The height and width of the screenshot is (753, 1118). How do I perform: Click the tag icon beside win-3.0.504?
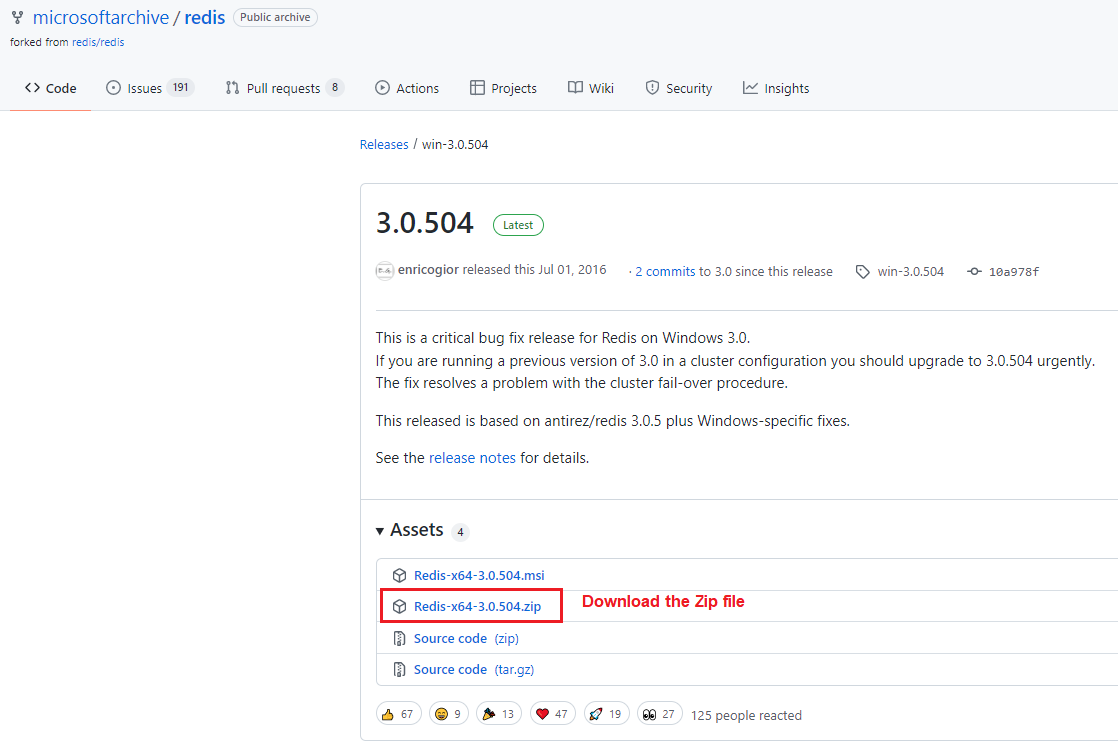[x=862, y=271]
